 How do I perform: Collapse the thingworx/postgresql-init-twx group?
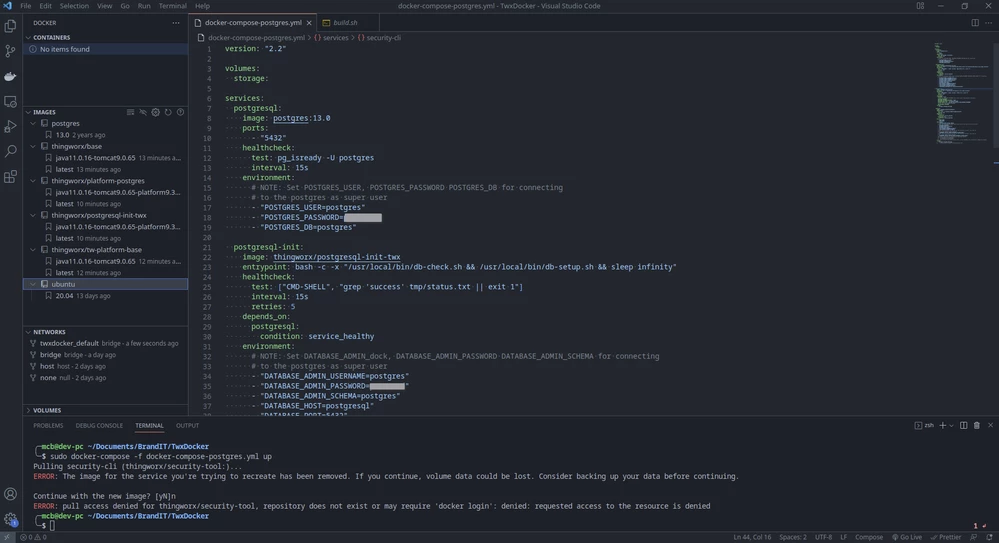pos(33,215)
